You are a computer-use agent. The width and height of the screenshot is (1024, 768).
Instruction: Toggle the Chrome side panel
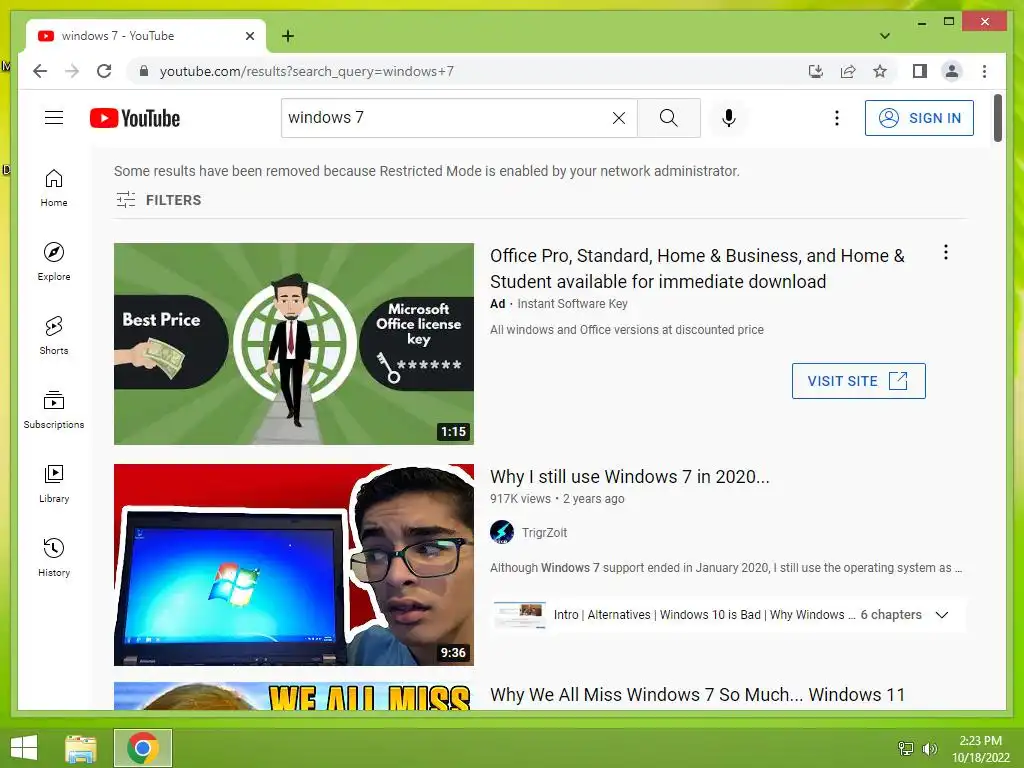pyautogui.click(x=920, y=71)
